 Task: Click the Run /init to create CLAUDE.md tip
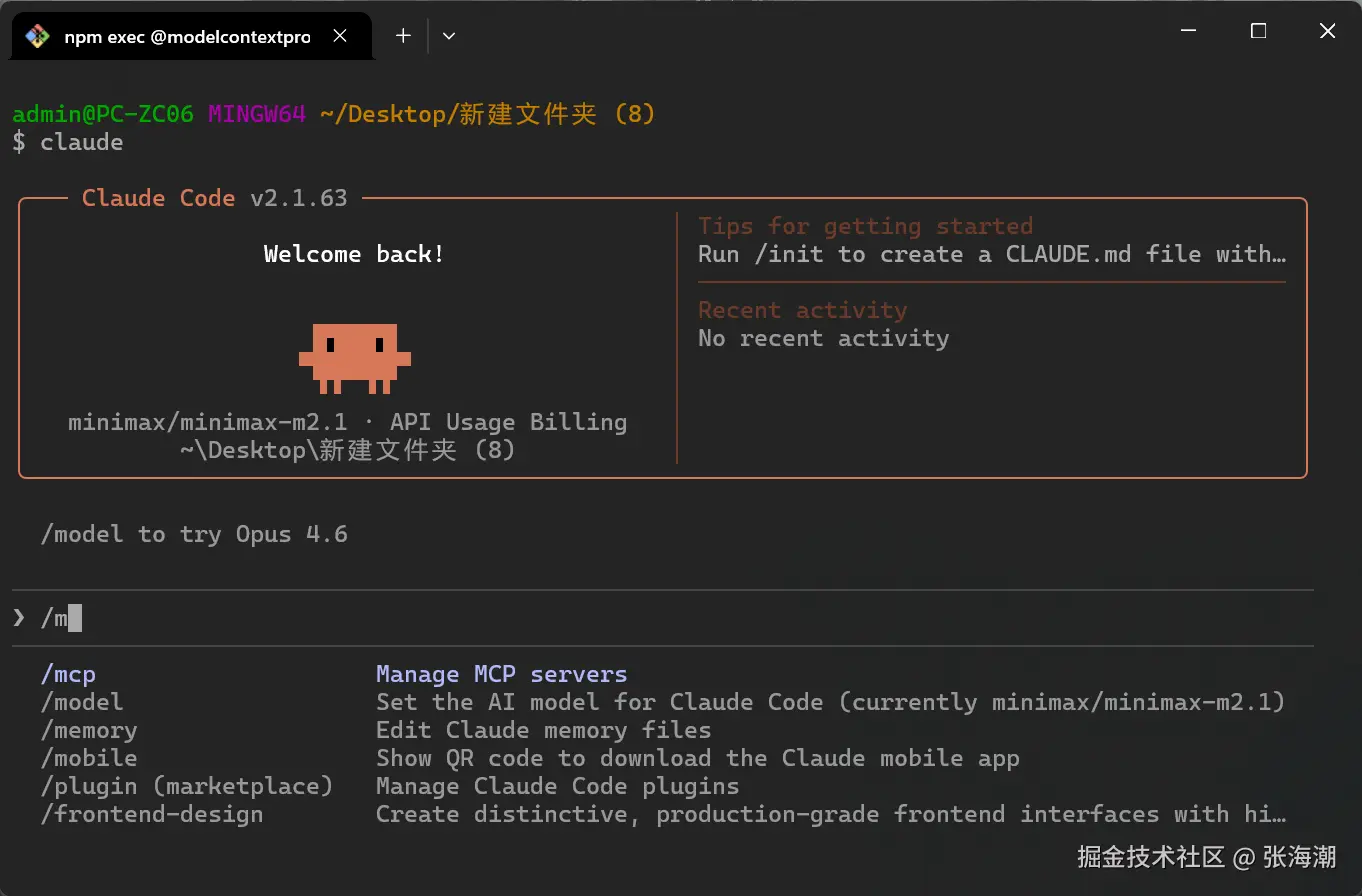tap(992, 254)
